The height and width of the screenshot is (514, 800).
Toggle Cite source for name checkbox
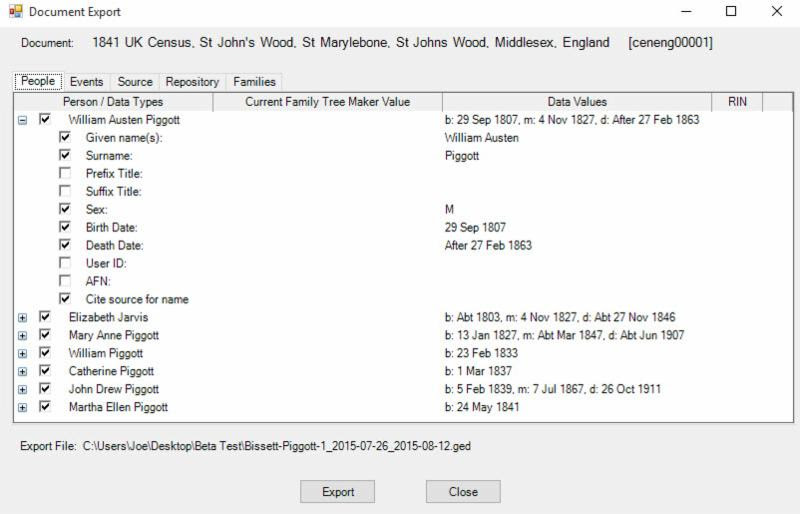(x=65, y=299)
